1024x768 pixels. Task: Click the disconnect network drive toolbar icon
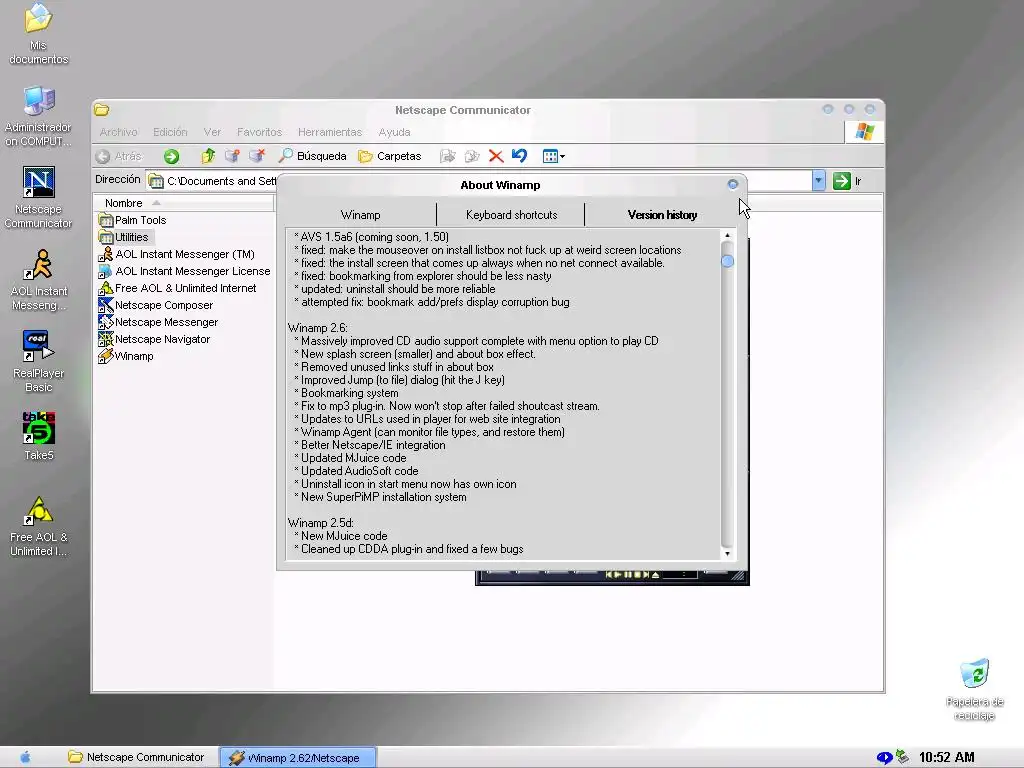click(257, 156)
